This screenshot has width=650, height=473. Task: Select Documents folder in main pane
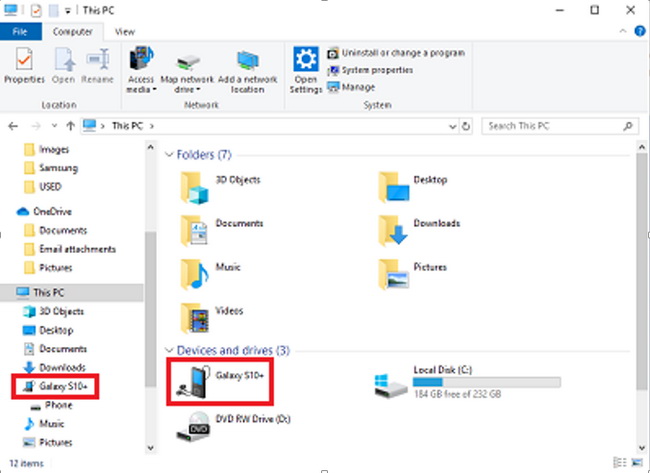point(222,230)
